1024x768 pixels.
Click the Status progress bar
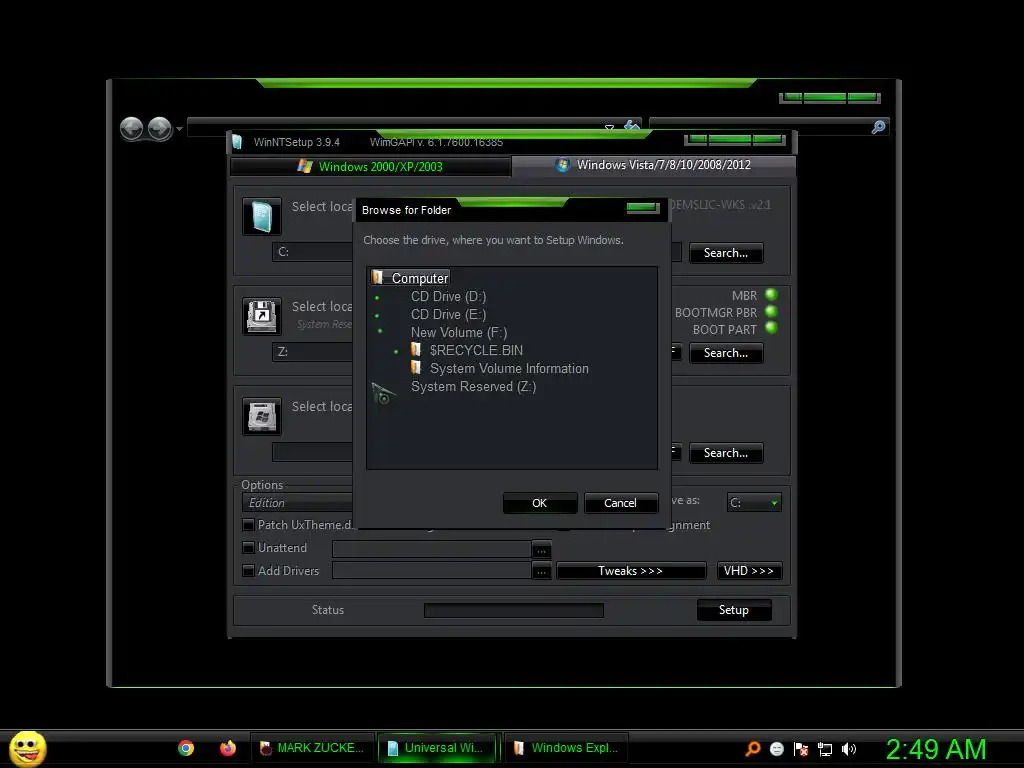[x=514, y=611]
